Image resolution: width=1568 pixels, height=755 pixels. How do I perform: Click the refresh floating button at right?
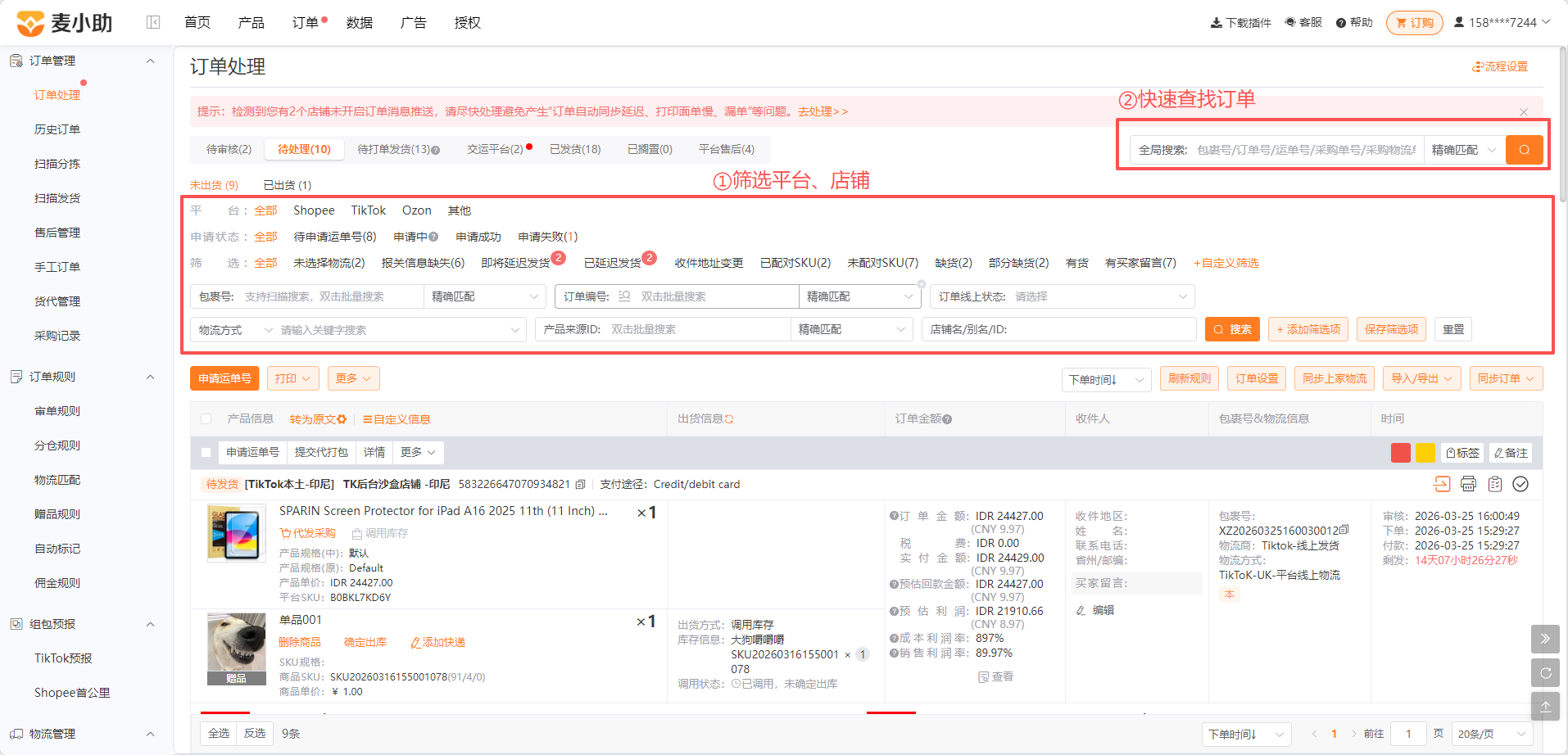[1545, 673]
